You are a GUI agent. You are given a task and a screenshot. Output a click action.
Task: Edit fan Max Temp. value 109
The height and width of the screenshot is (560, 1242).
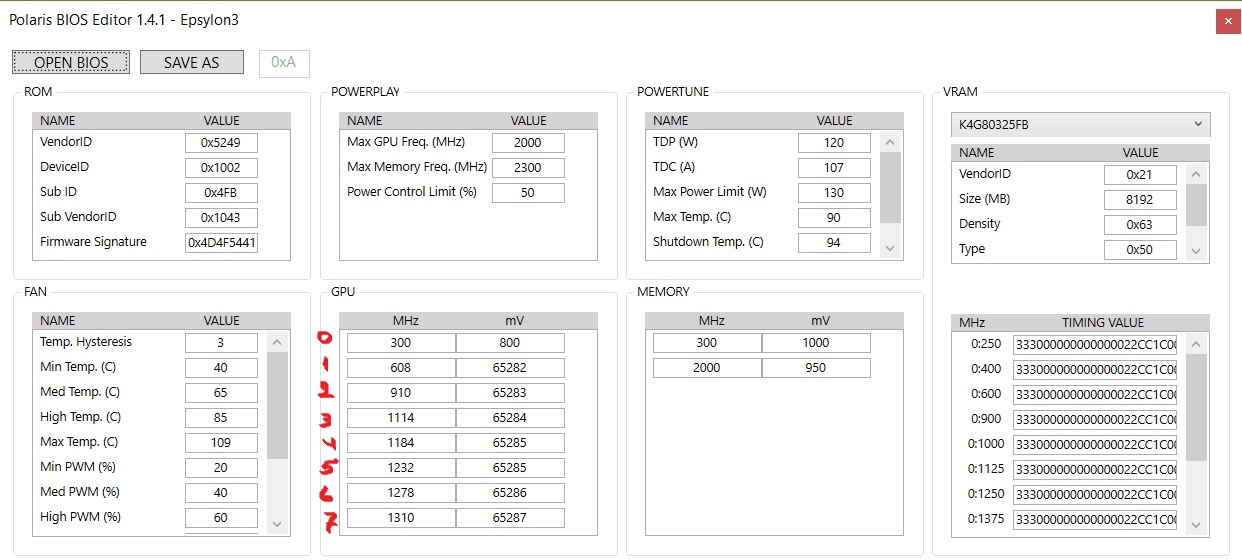[221, 442]
